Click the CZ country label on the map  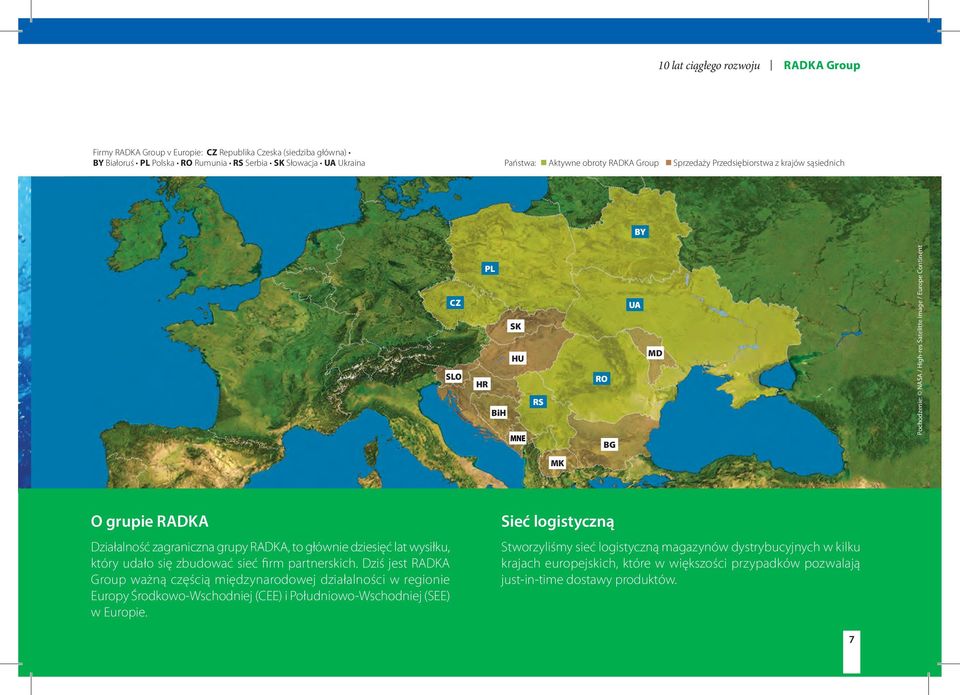coord(455,302)
